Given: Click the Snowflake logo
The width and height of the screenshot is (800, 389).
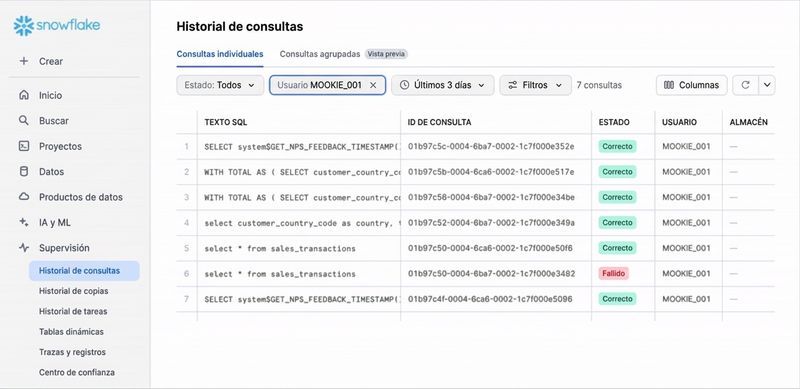Looking at the screenshot, I should (x=57, y=26).
